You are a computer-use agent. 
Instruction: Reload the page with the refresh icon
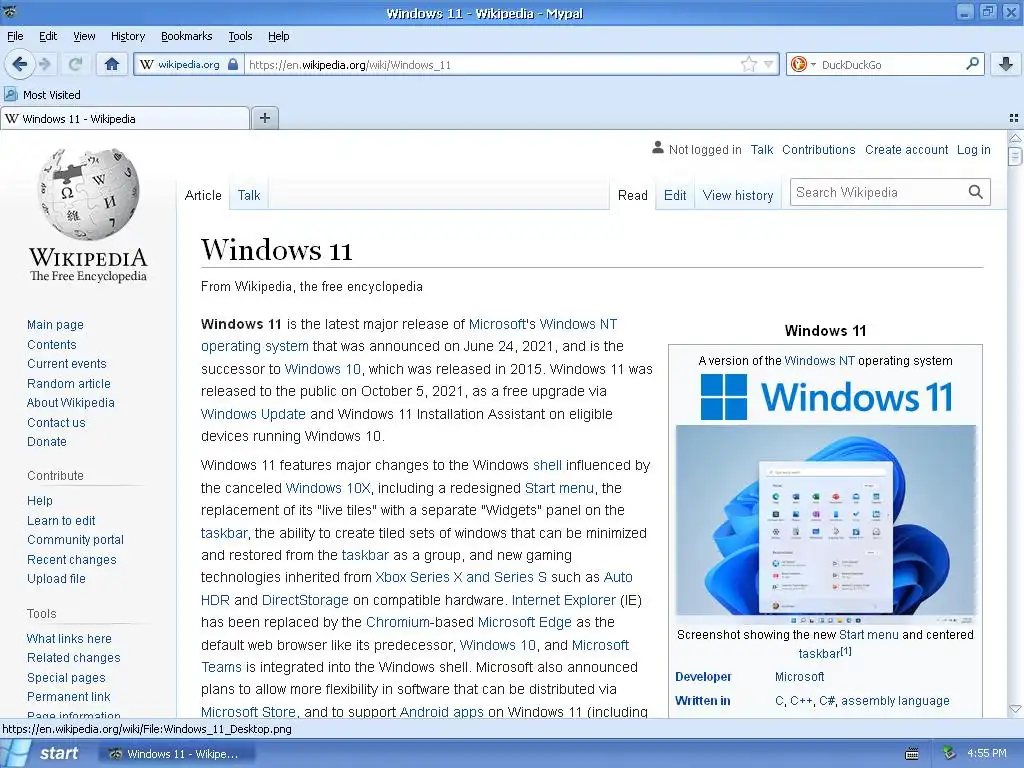75,64
